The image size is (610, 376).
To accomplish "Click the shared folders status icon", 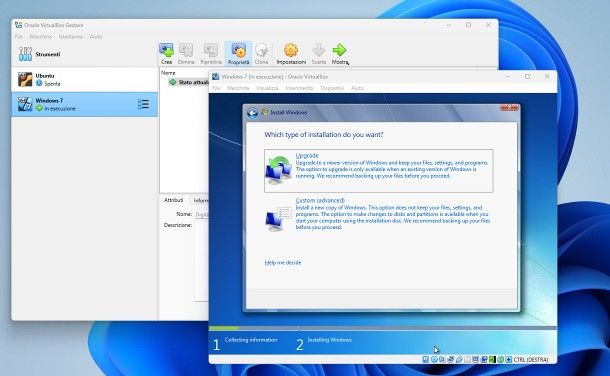I will pos(468,360).
